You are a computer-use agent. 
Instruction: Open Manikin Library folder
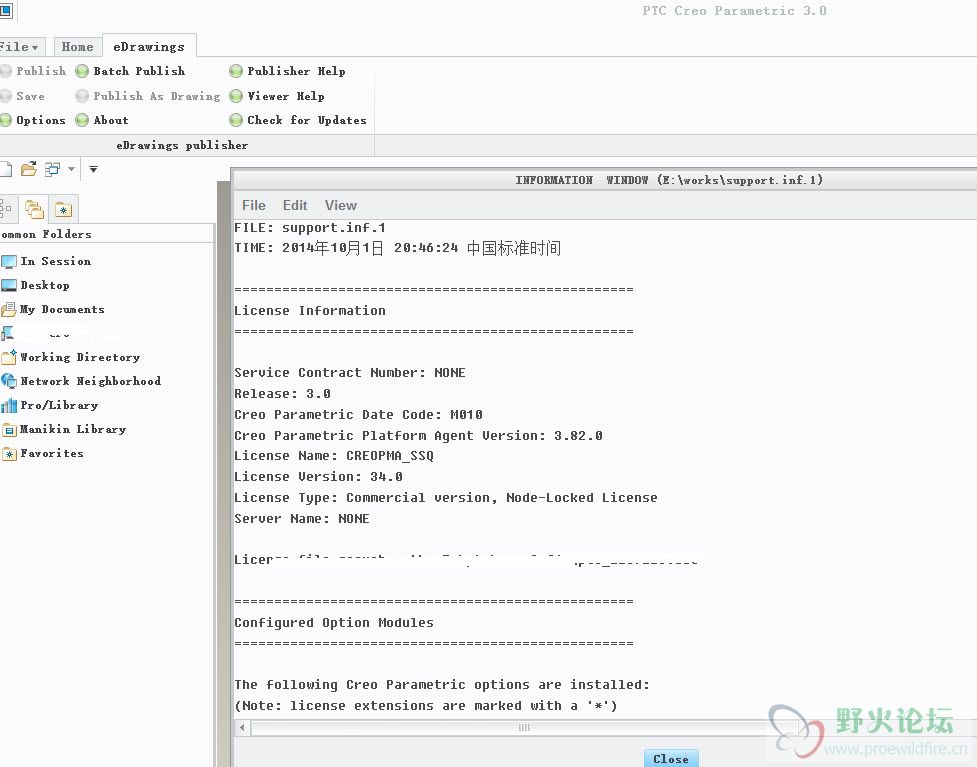(x=64, y=429)
